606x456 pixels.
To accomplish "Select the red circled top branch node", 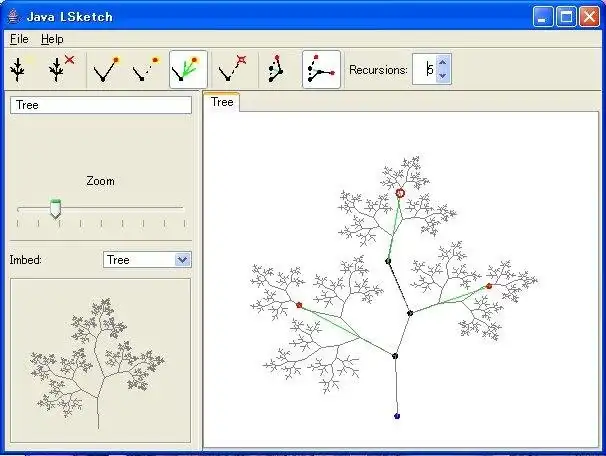I will 400,193.
